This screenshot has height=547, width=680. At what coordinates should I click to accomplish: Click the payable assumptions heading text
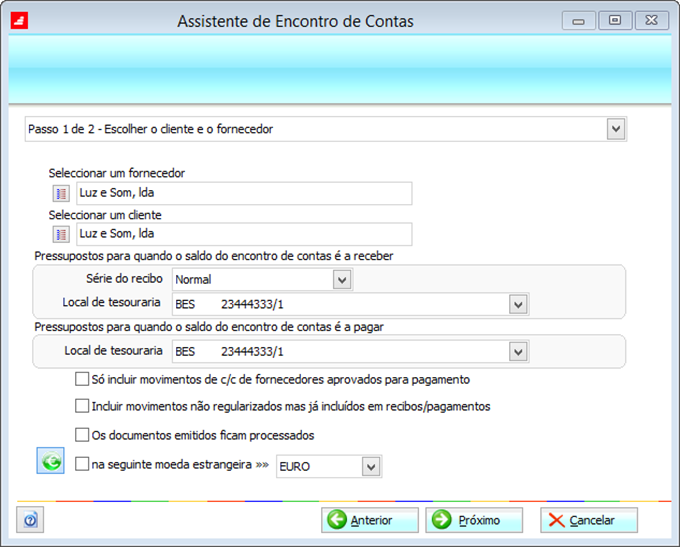click(209, 327)
